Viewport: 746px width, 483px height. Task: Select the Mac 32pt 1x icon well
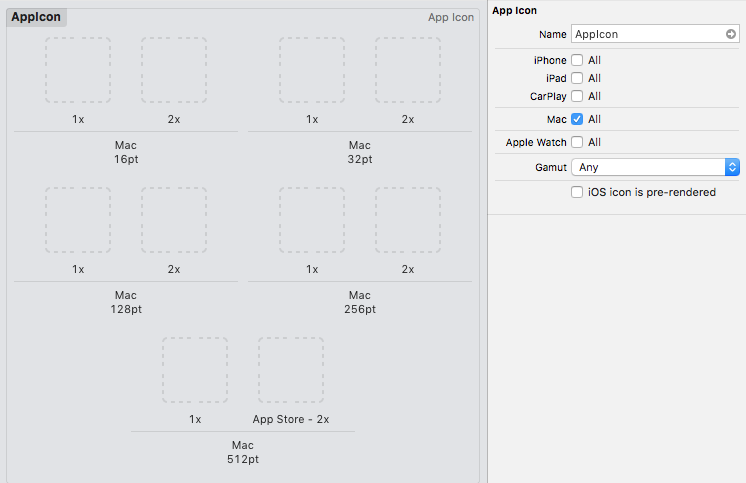point(312,70)
